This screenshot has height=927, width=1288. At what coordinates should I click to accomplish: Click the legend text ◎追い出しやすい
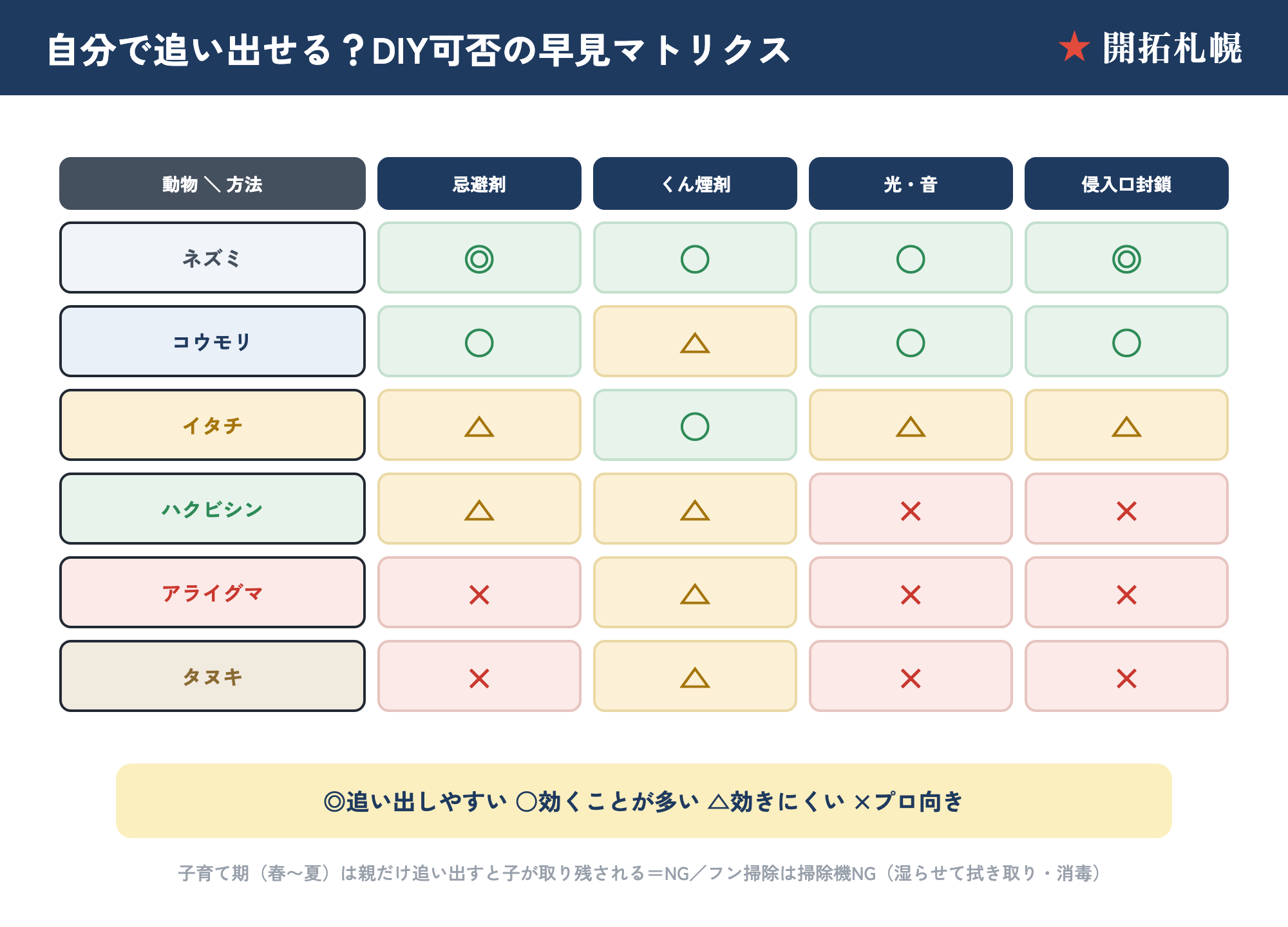[415, 801]
